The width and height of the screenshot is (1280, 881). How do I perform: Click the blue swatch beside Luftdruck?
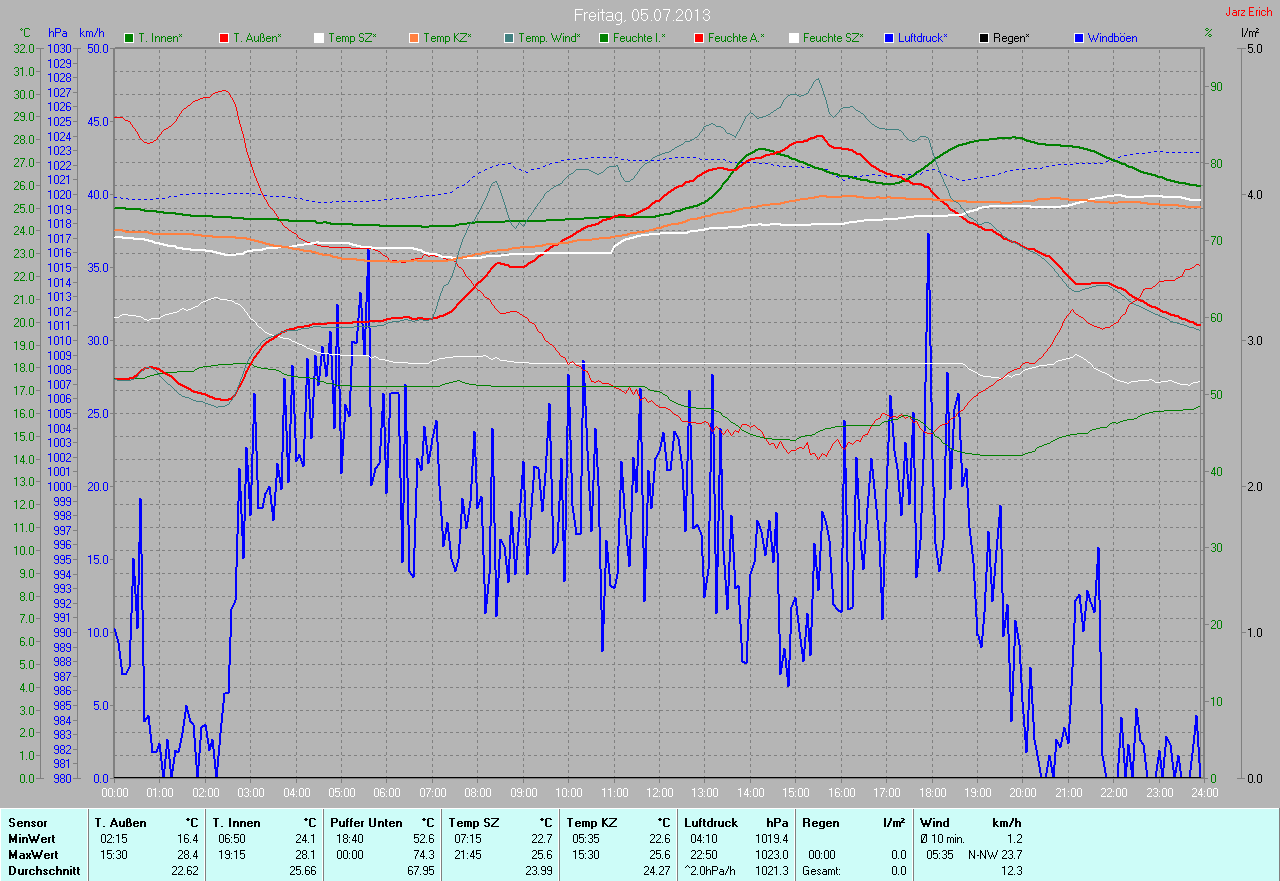(889, 38)
